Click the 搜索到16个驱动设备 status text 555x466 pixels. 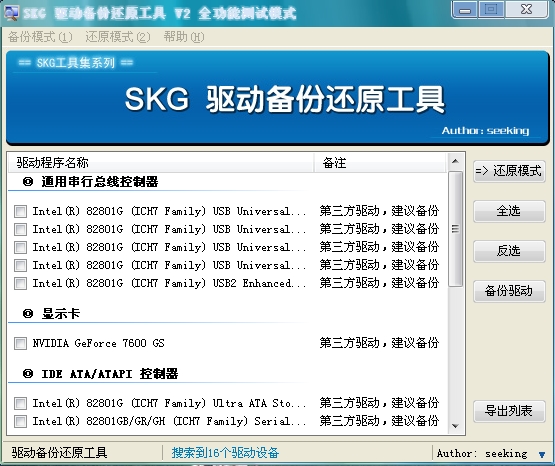pyautogui.click(x=225, y=453)
